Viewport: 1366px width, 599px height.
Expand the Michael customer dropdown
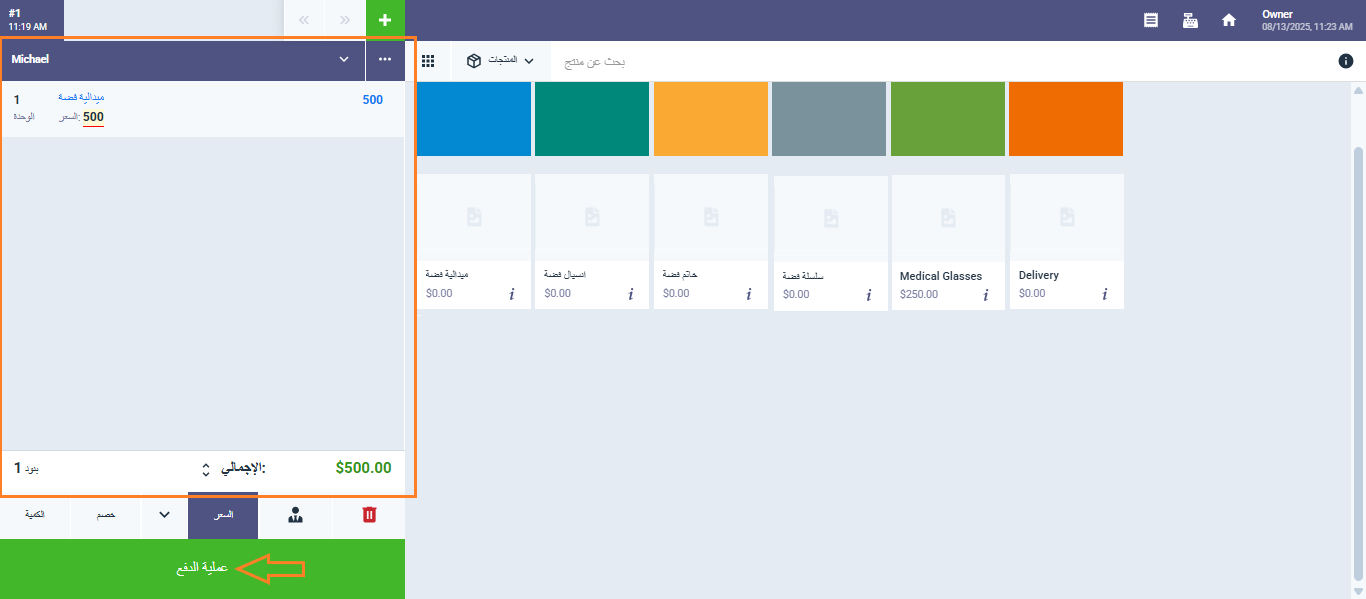pyautogui.click(x=344, y=60)
